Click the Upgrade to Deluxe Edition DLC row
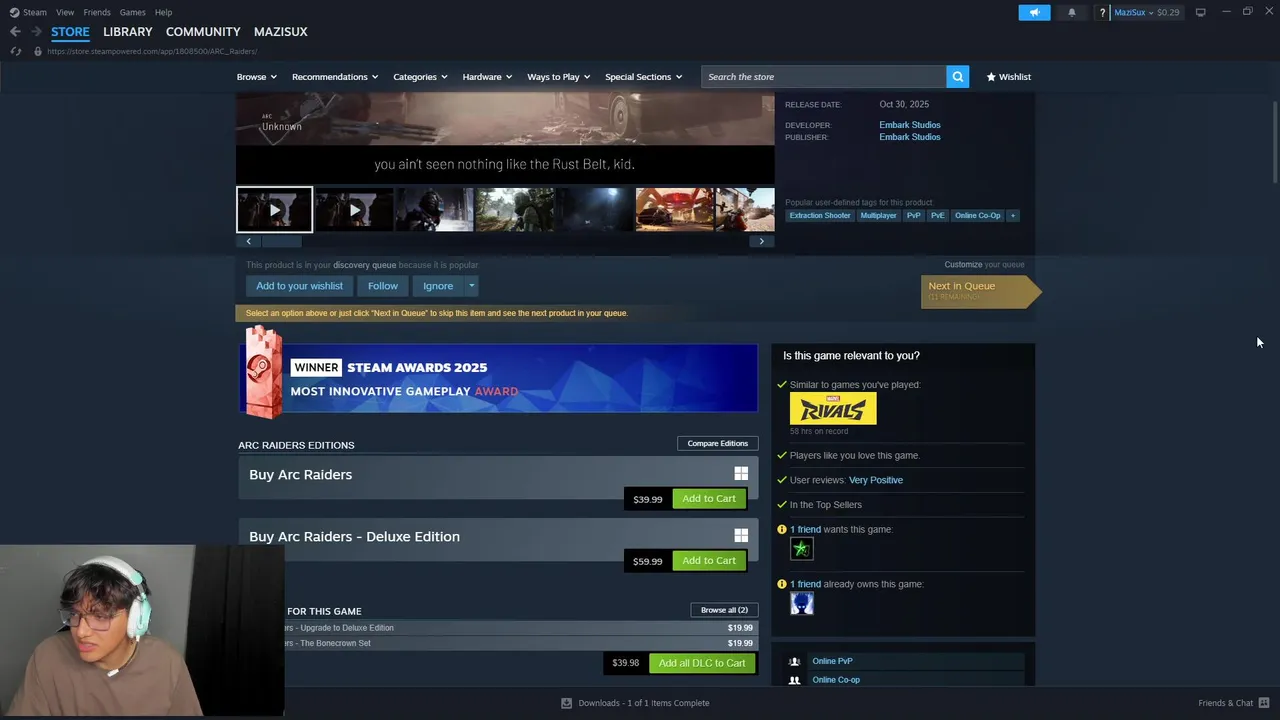 point(498,628)
